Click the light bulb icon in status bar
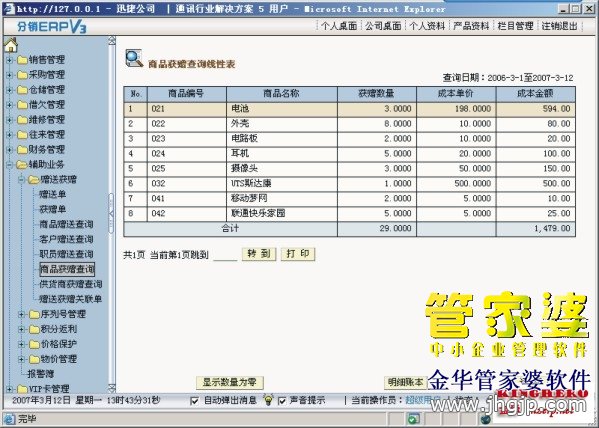The height and width of the screenshot is (428, 599). (x=269, y=400)
